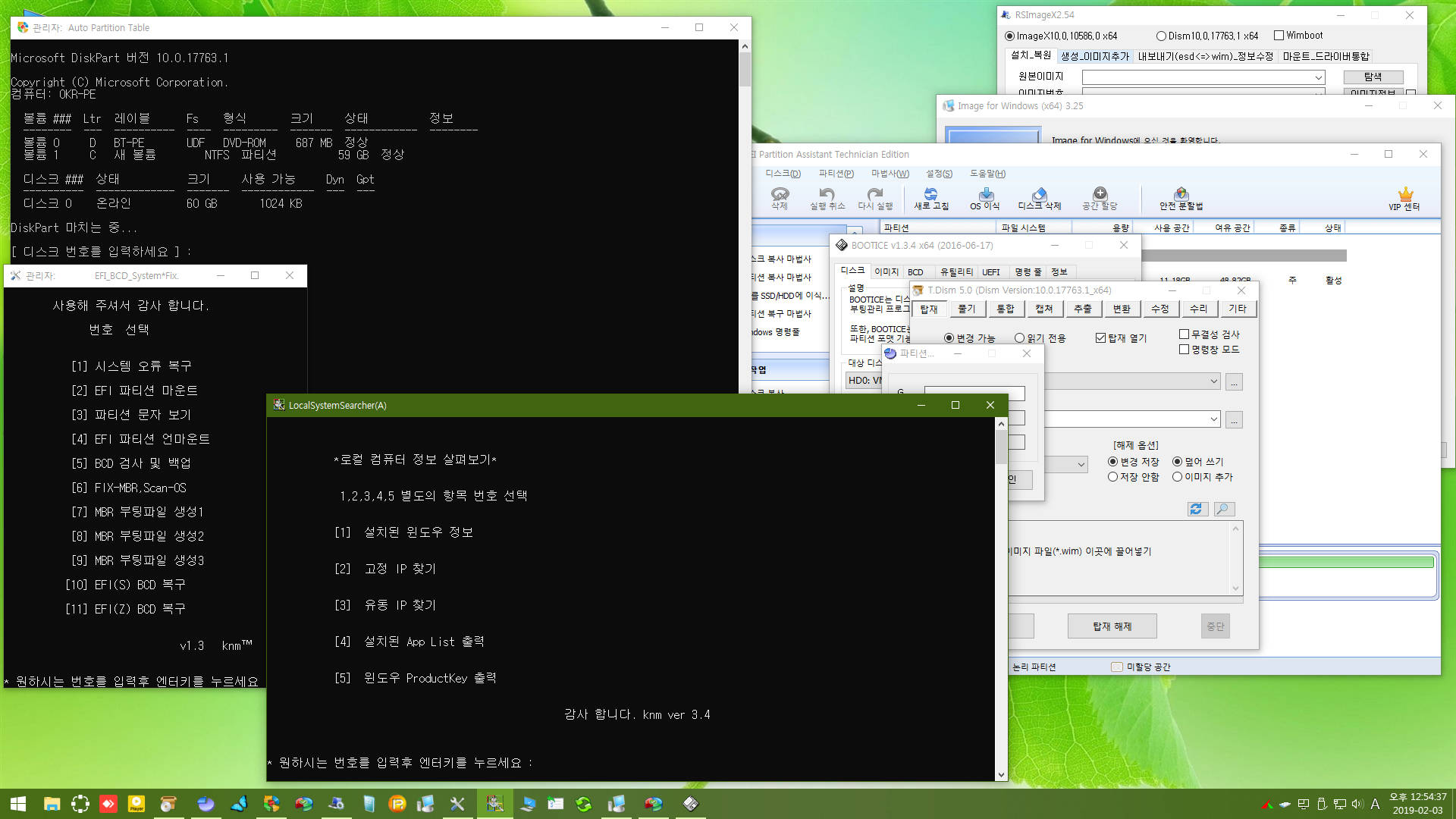Open the 원본이미지 dropdown in RSImageX
Screen dimensions: 1456x819
1319,77
